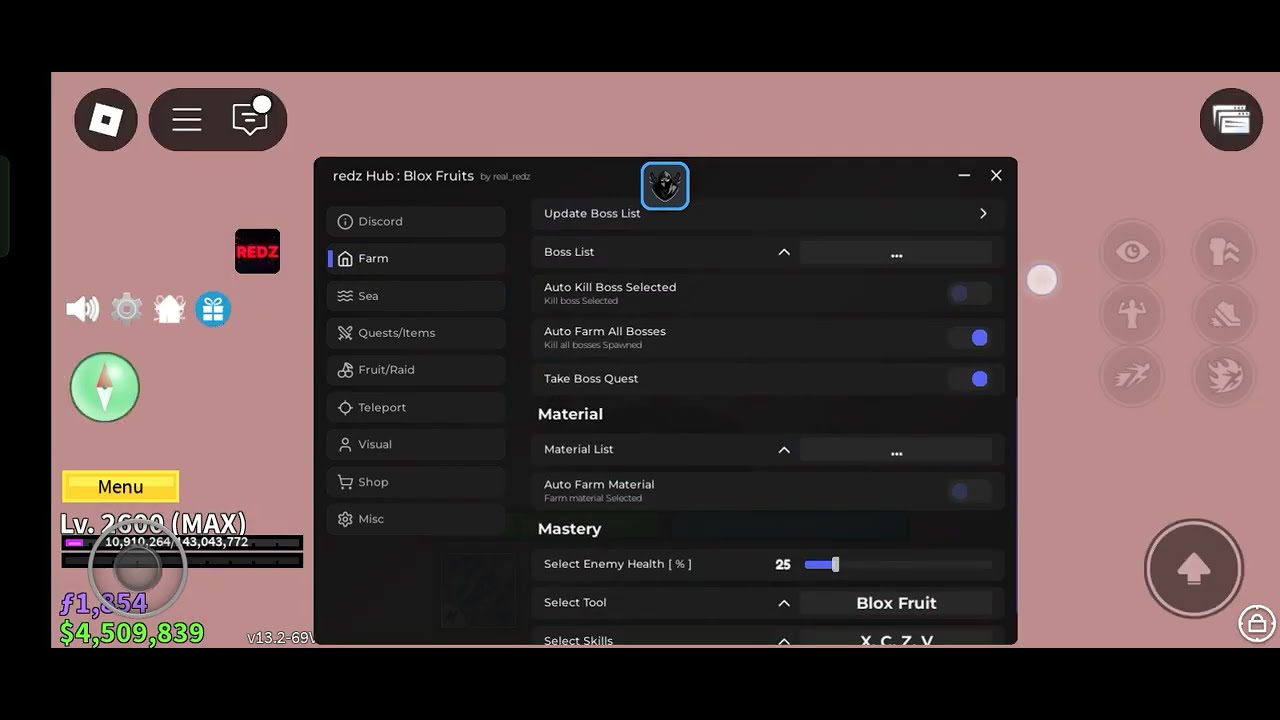Tap the jump up-arrow button
Image resolution: width=1280 pixels, height=720 pixels.
click(x=1193, y=569)
